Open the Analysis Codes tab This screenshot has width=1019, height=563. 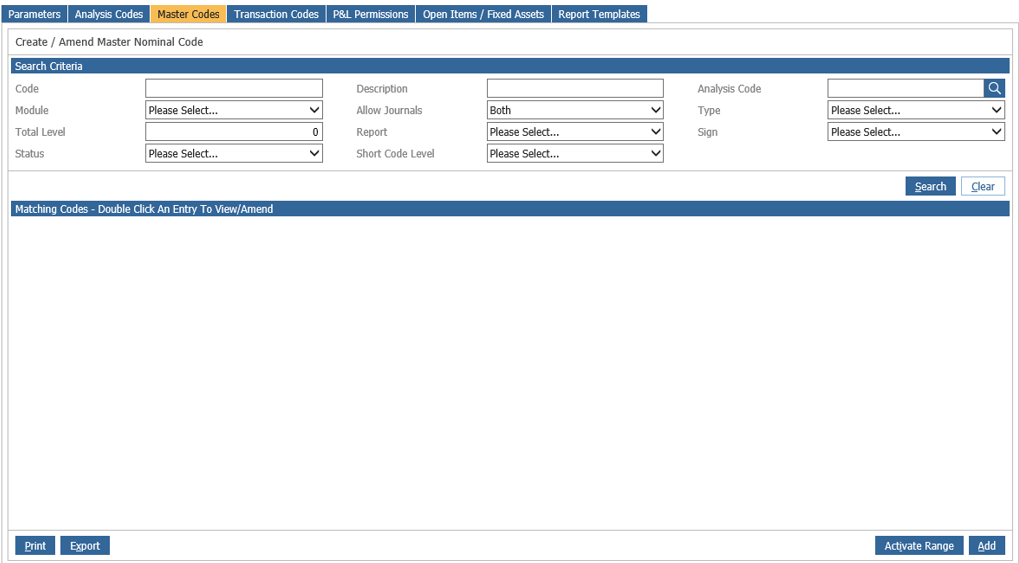(109, 14)
